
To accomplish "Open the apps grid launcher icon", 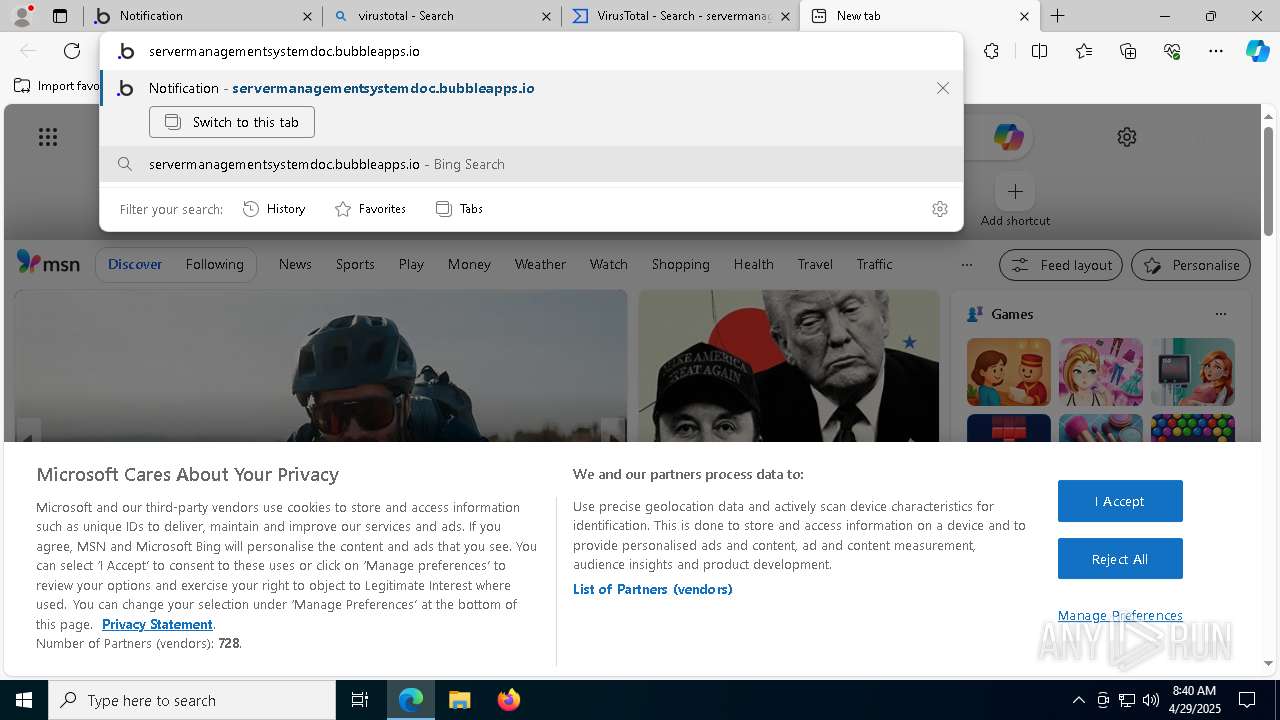I will pos(48,137).
